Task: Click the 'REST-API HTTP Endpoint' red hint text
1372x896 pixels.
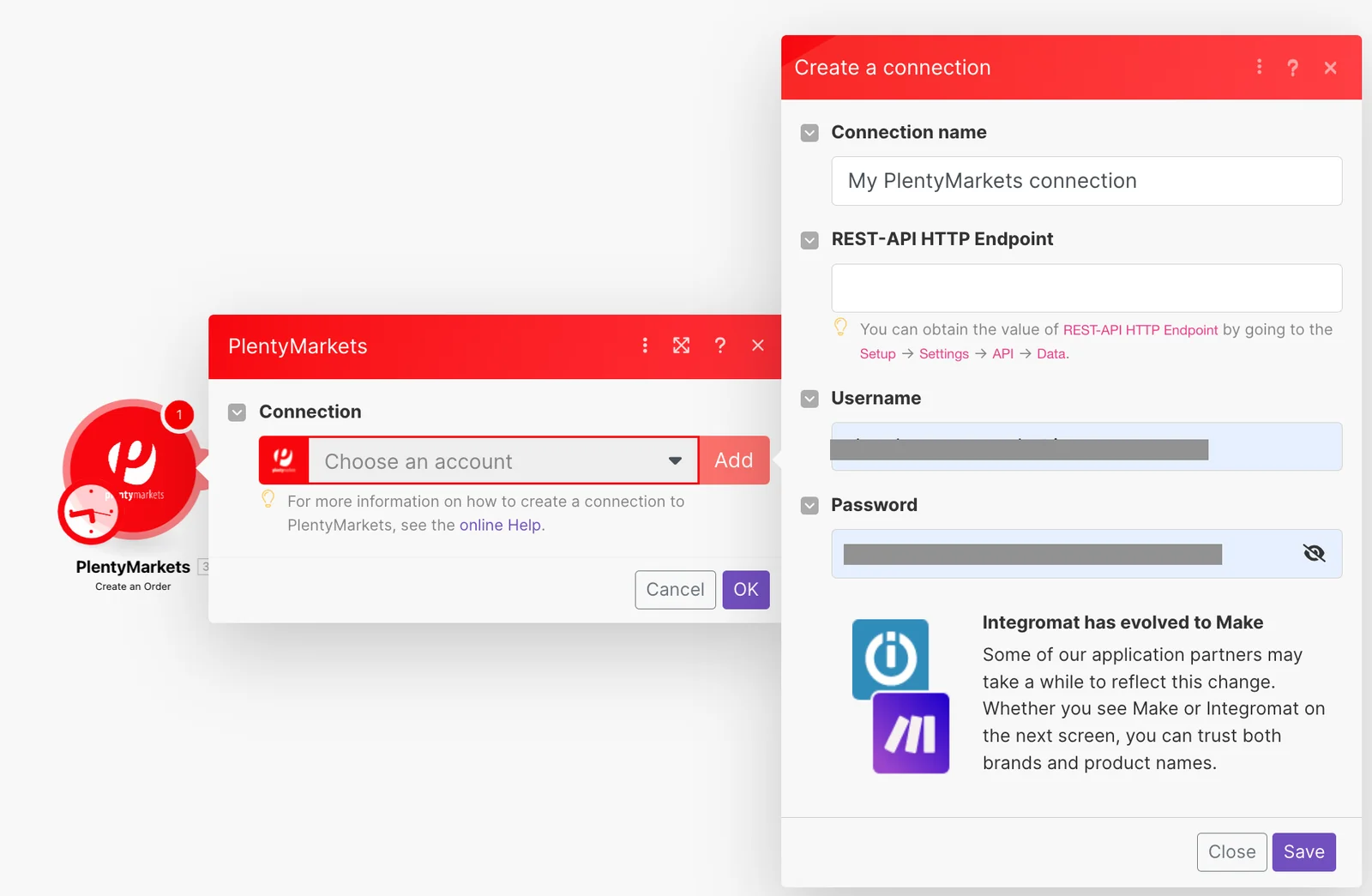Action: (1140, 330)
